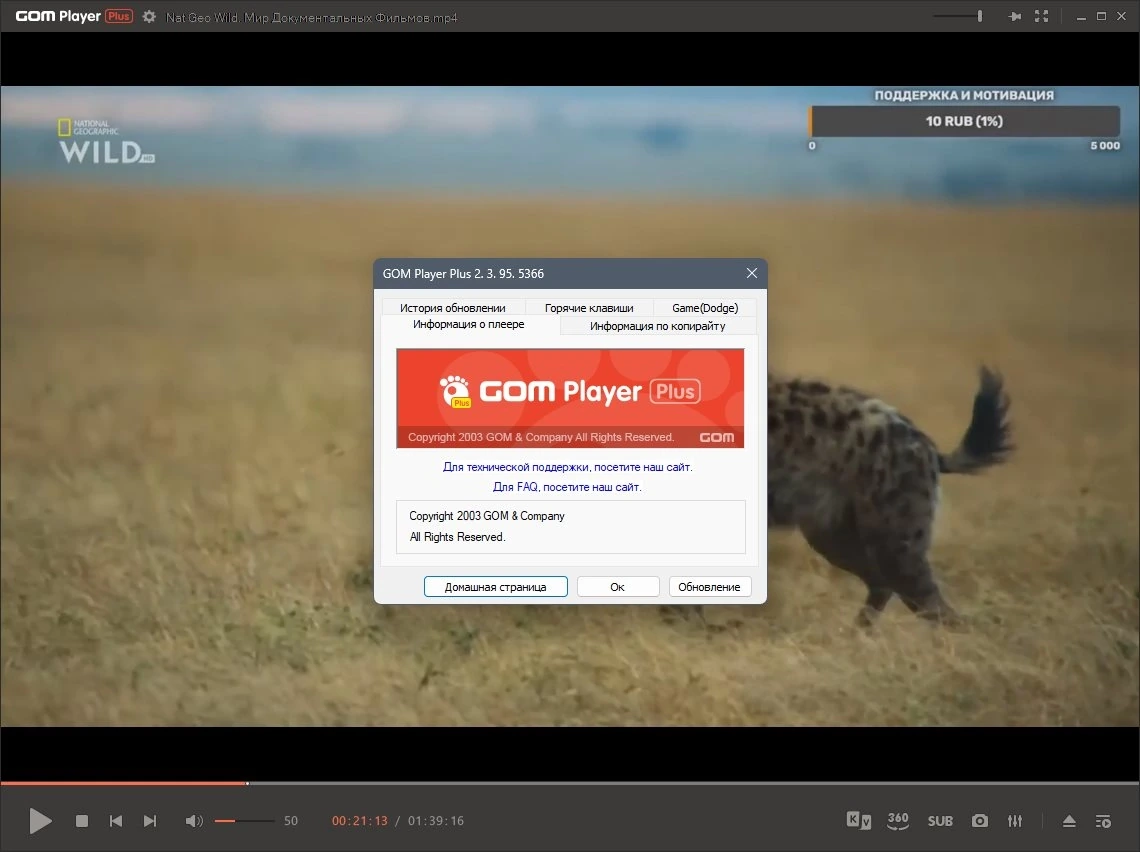This screenshot has width=1140, height=852.
Task: Show the playlist panel
Action: point(1103,821)
